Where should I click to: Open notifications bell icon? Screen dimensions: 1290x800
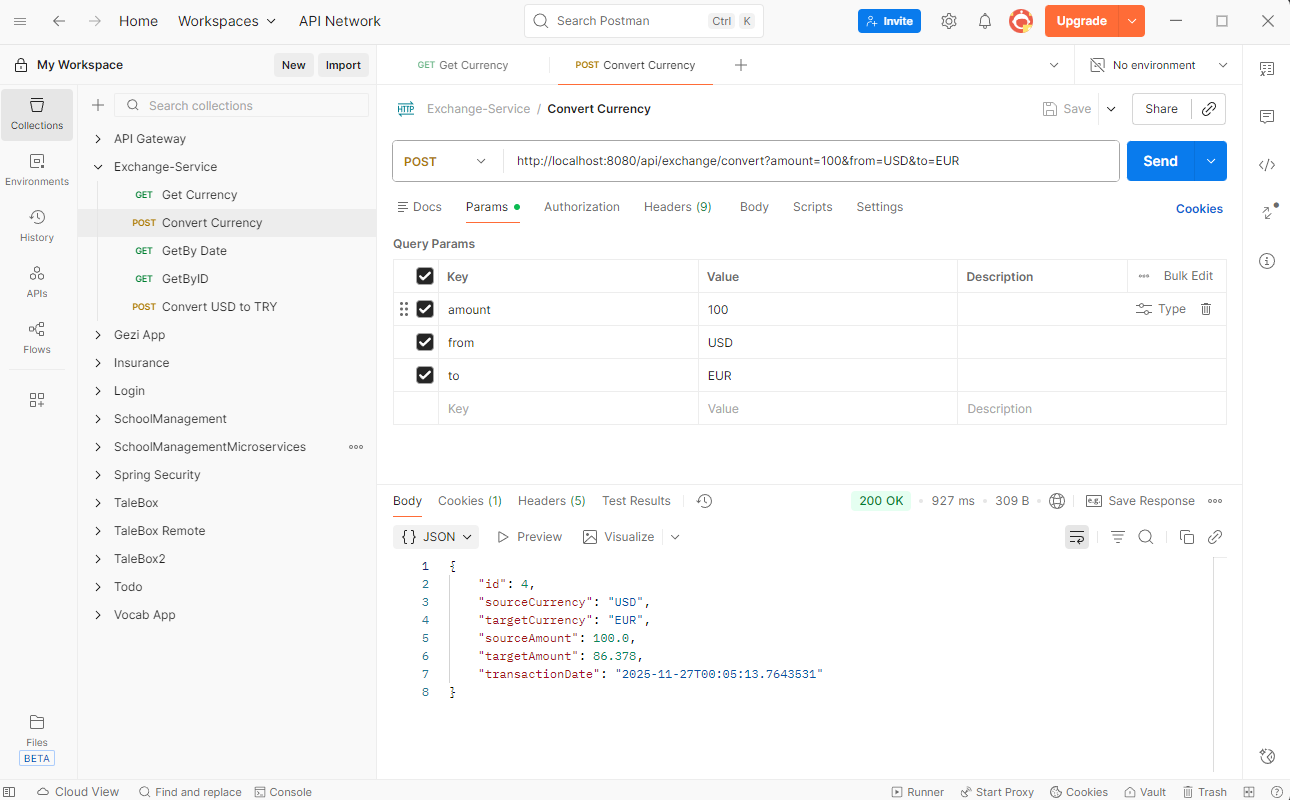(985, 21)
